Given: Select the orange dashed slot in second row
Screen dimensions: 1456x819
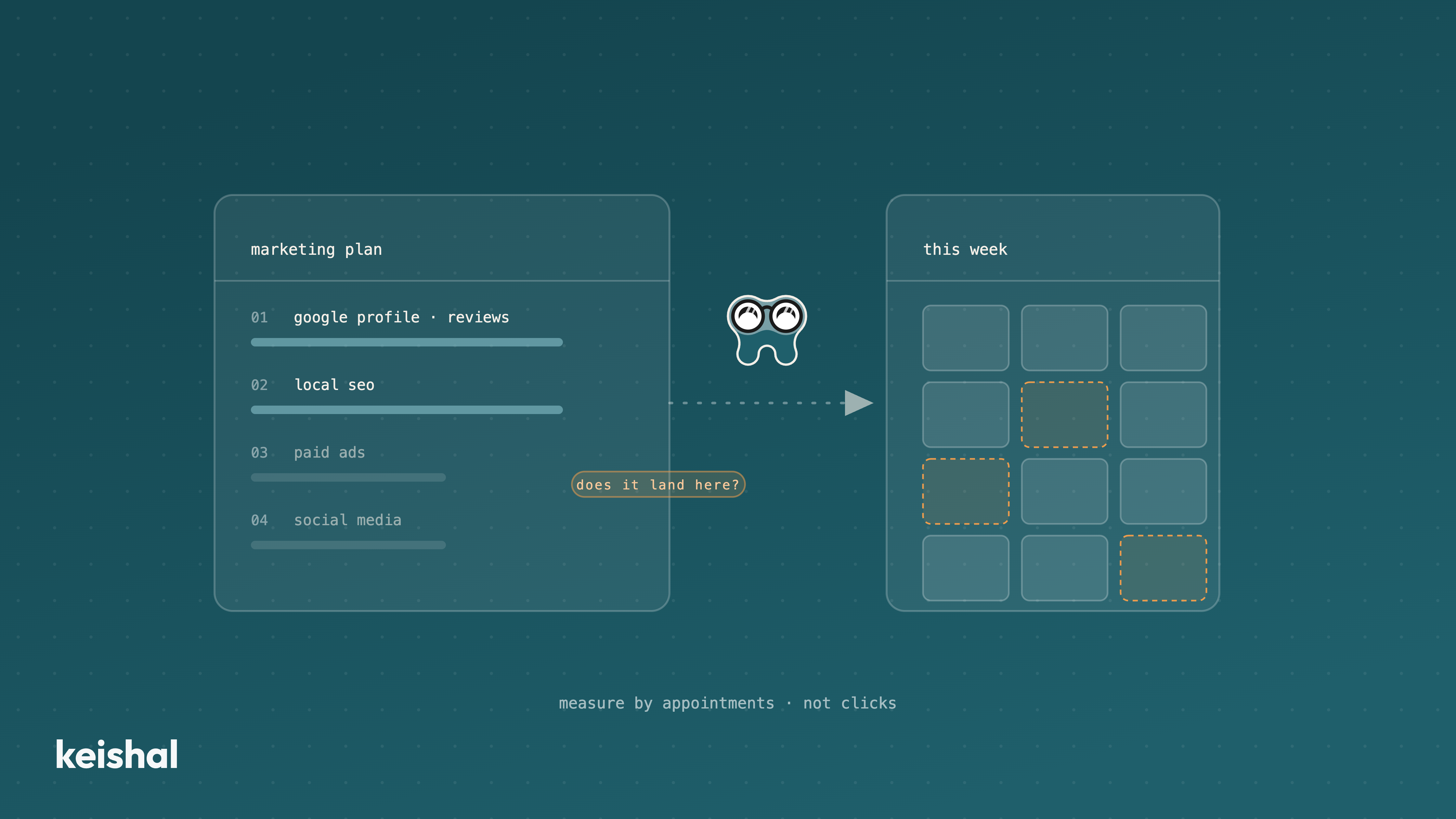Looking at the screenshot, I should (1064, 414).
